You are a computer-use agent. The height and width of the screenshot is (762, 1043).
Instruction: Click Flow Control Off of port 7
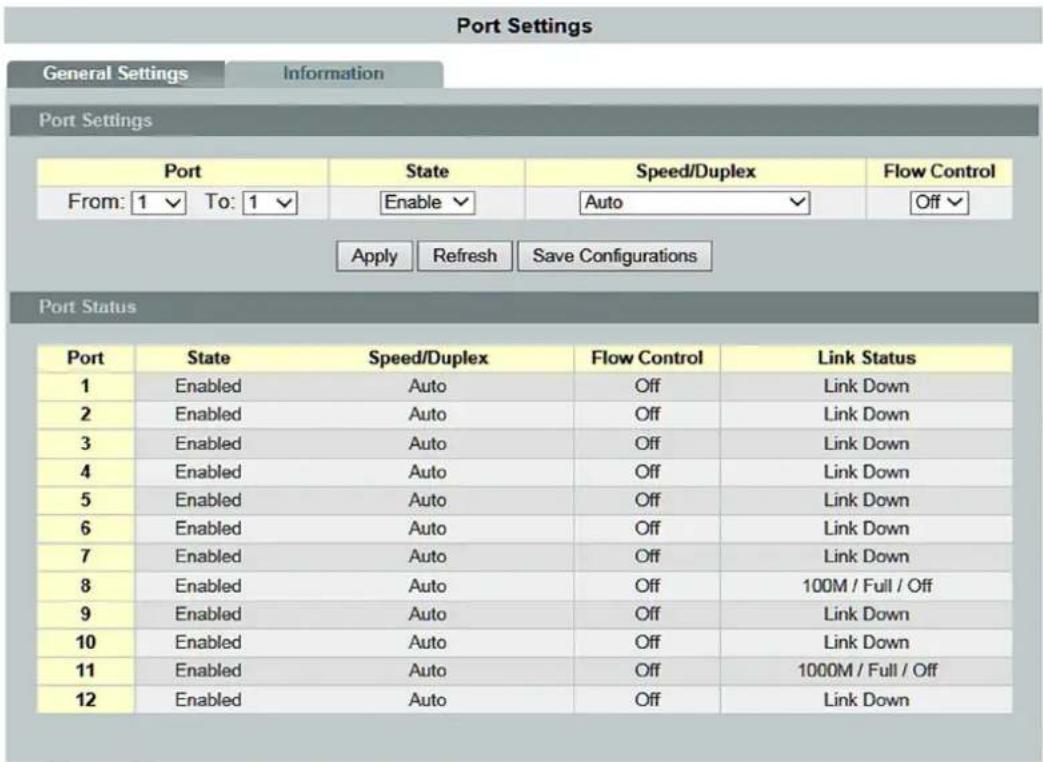click(x=647, y=557)
